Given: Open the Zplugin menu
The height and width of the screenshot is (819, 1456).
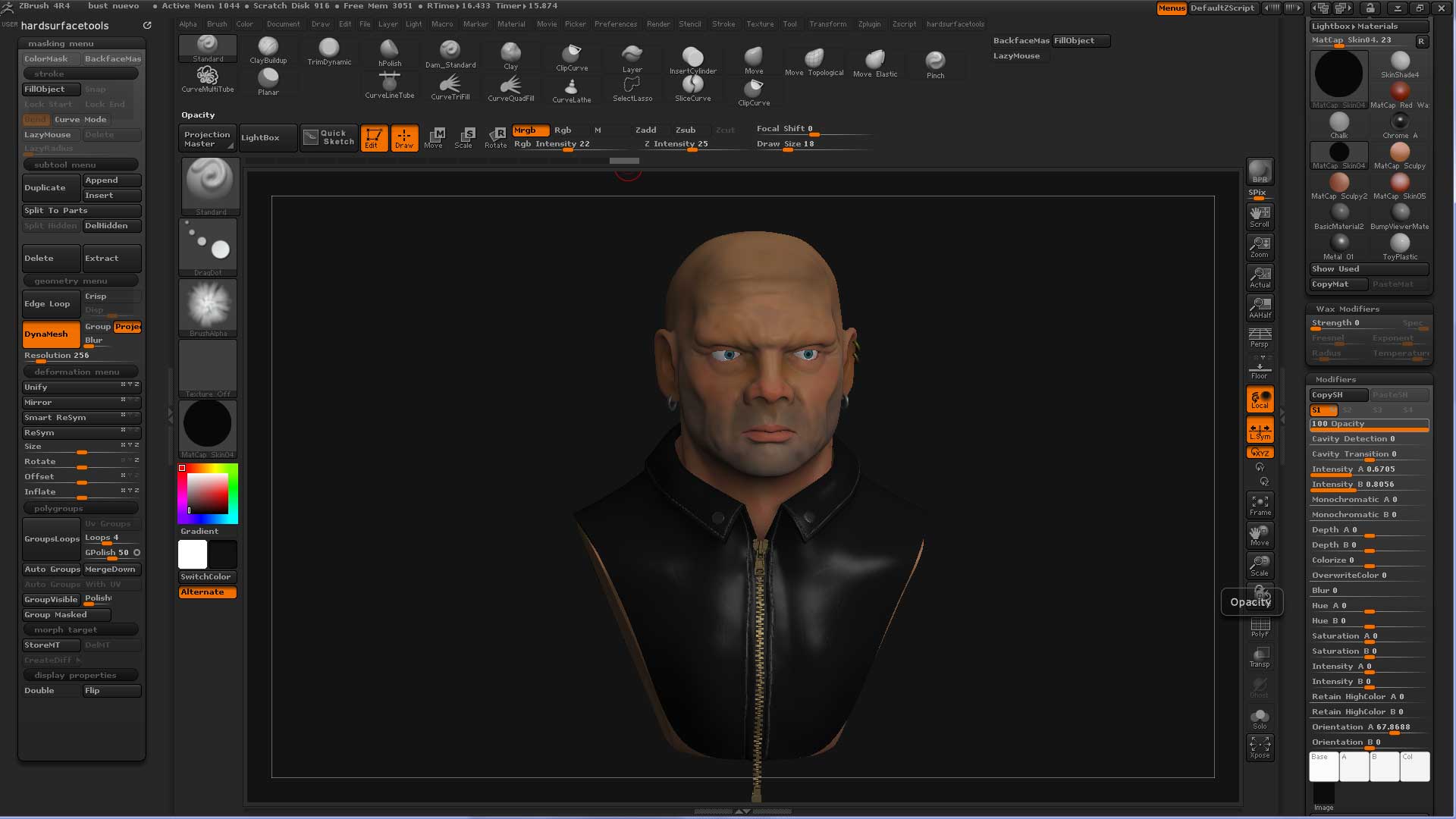Looking at the screenshot, I should [x=869, y=24].
